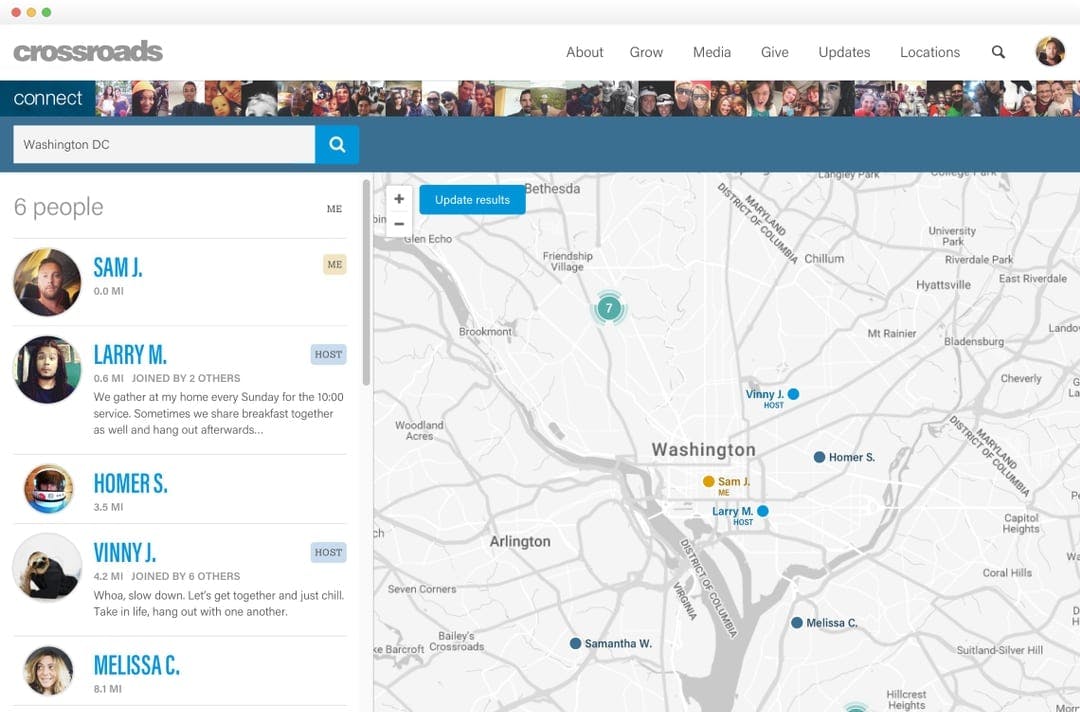The image size is (1080, 712).
Task: Select the Vinny J. map pin
Action: 793,394
